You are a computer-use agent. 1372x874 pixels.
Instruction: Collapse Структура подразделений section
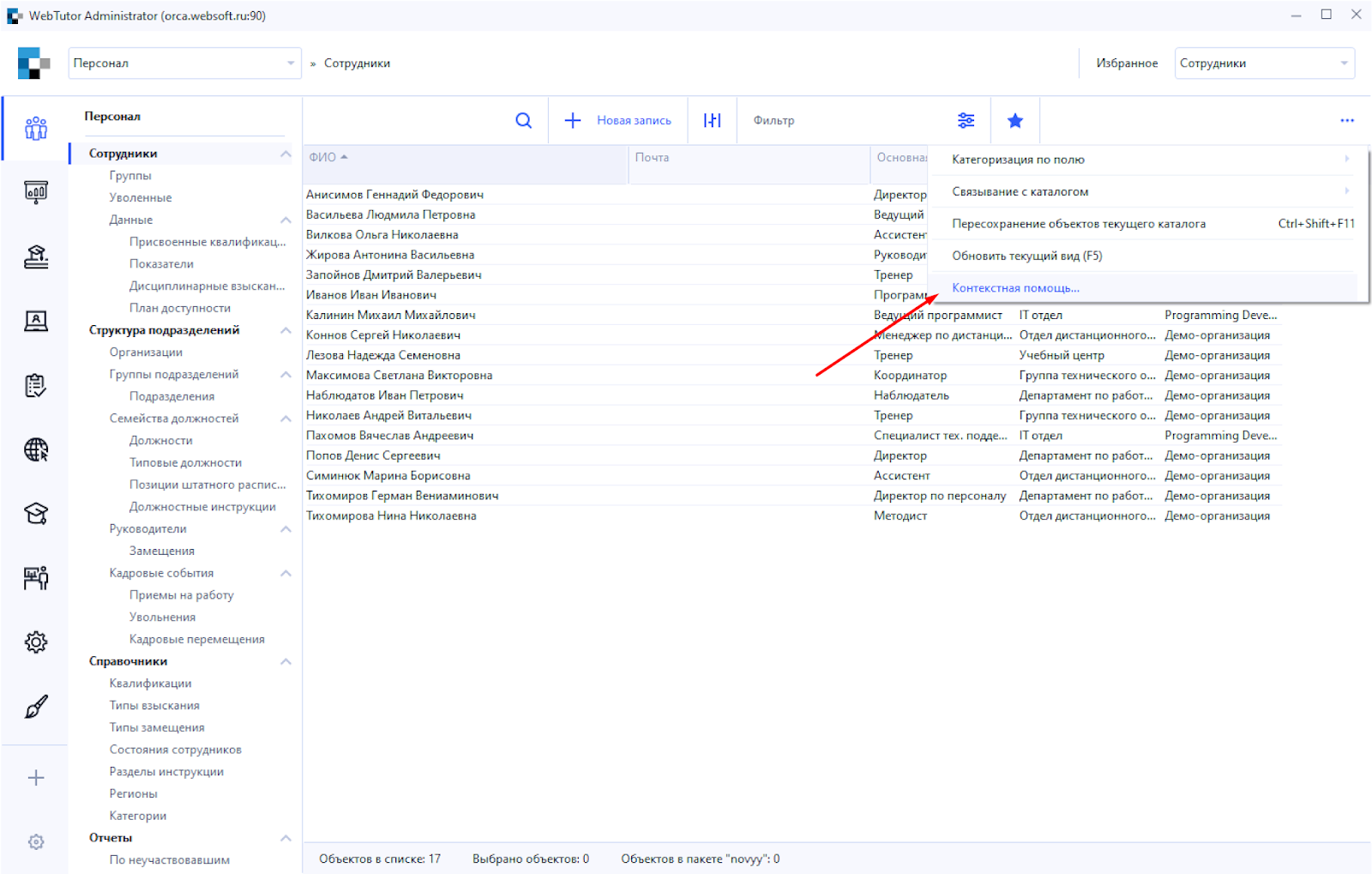point(286,331)
